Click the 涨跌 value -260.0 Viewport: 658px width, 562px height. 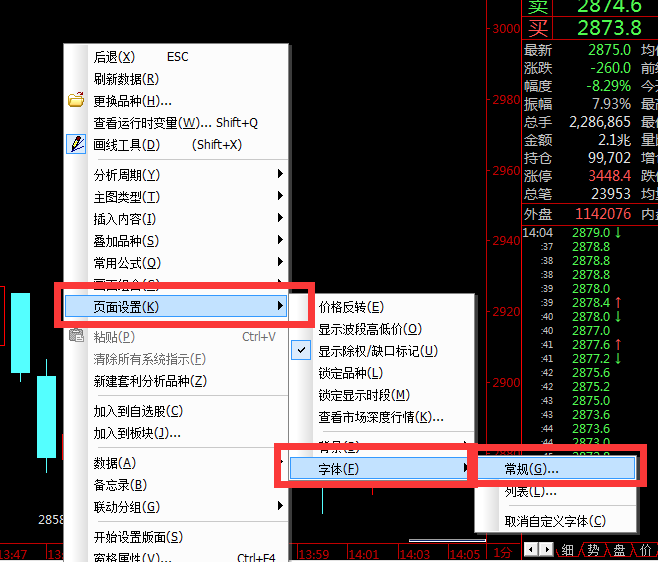[x=611, y=68]
